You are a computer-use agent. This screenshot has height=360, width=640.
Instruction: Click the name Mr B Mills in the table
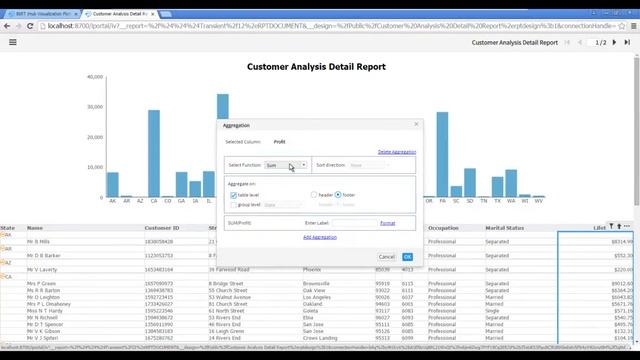(38, 242)
